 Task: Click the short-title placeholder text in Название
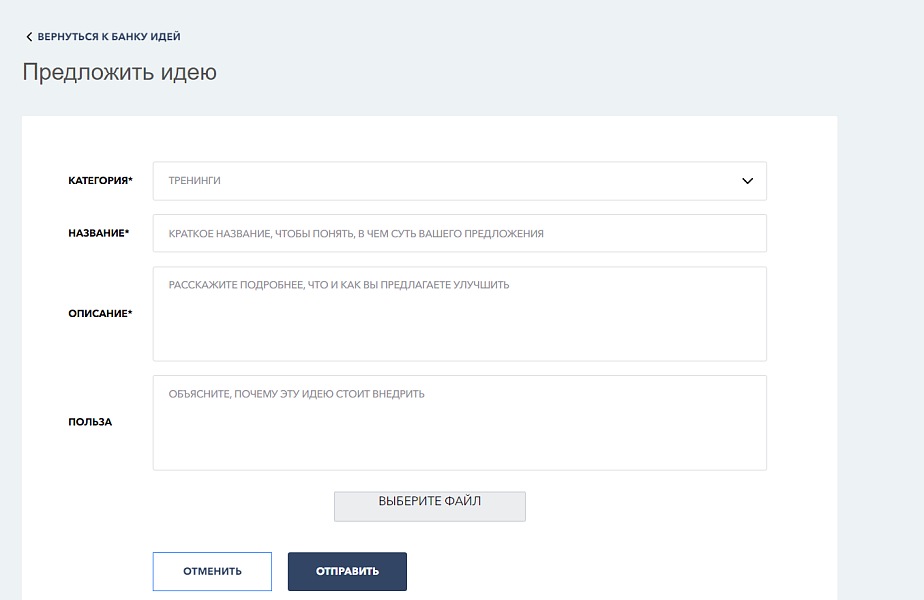[x=356, y=233]
